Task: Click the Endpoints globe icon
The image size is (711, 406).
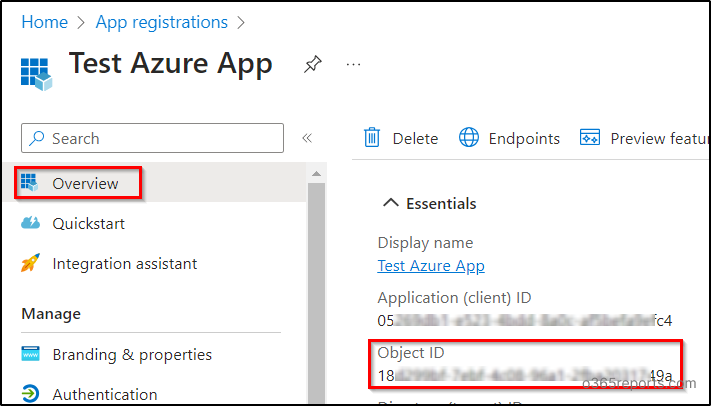Action: pos(468,137)
